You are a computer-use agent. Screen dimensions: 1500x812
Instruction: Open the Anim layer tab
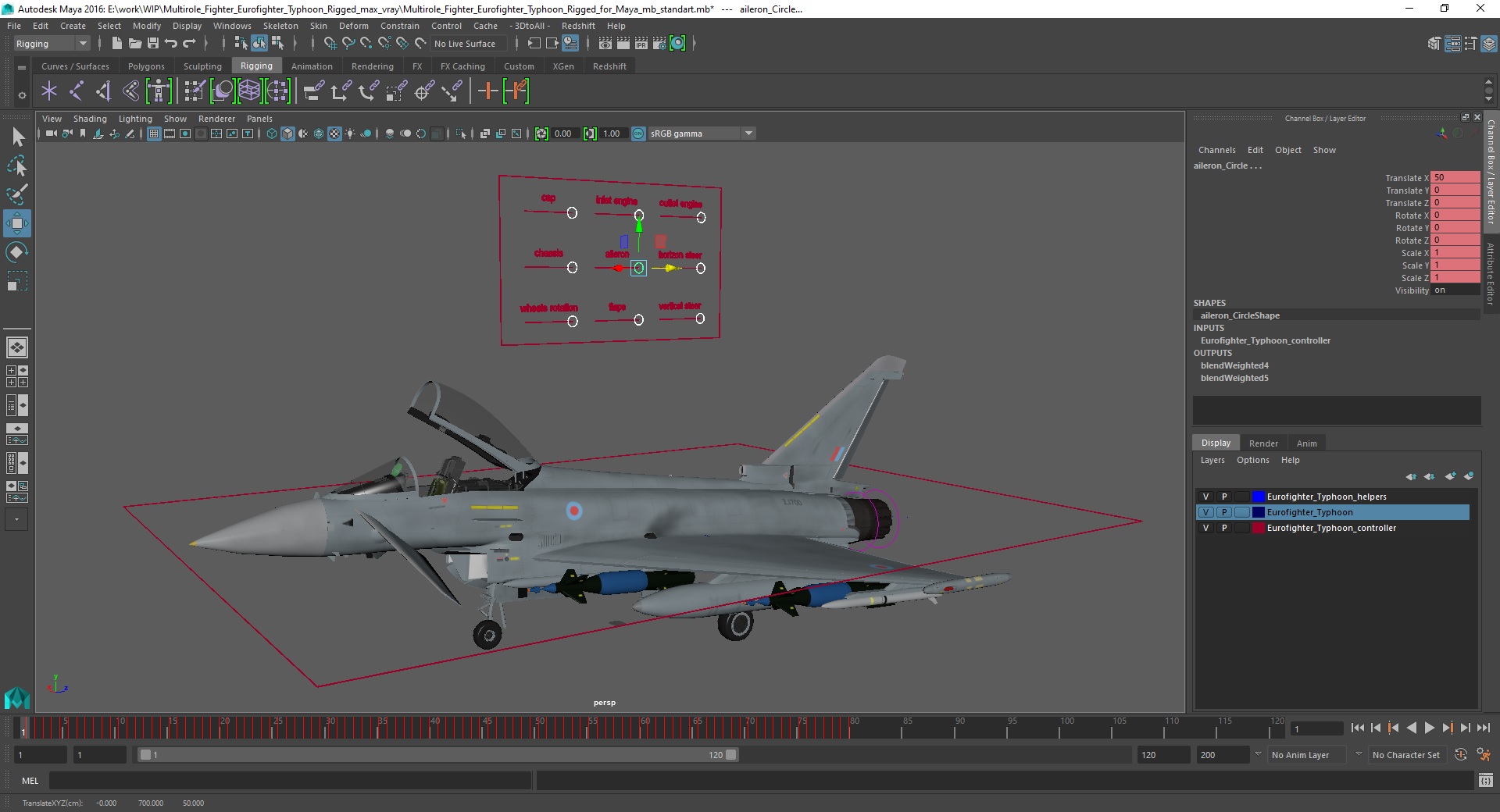1306,443
